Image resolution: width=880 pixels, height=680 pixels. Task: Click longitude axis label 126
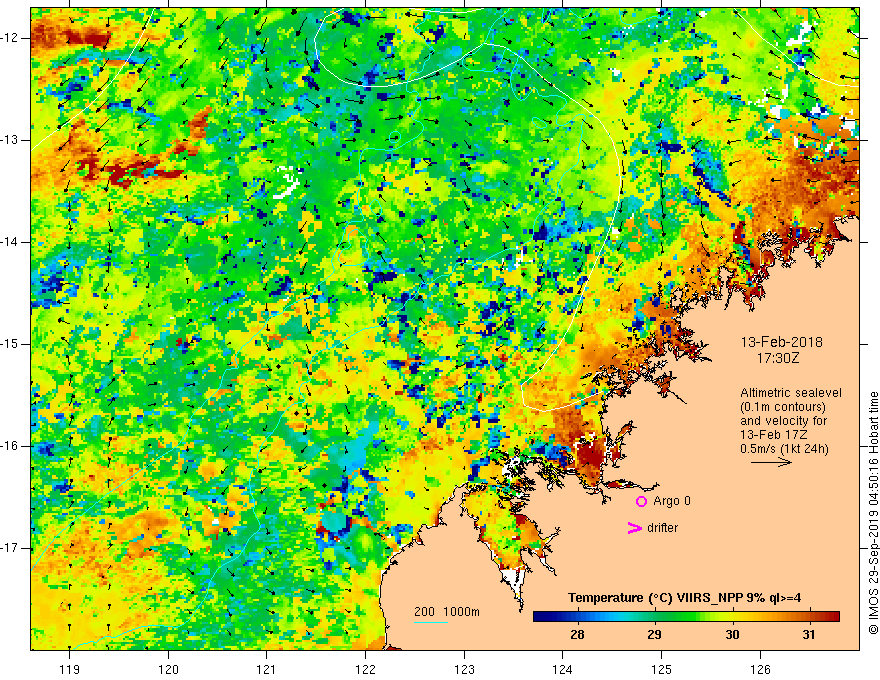click(760, 669)
